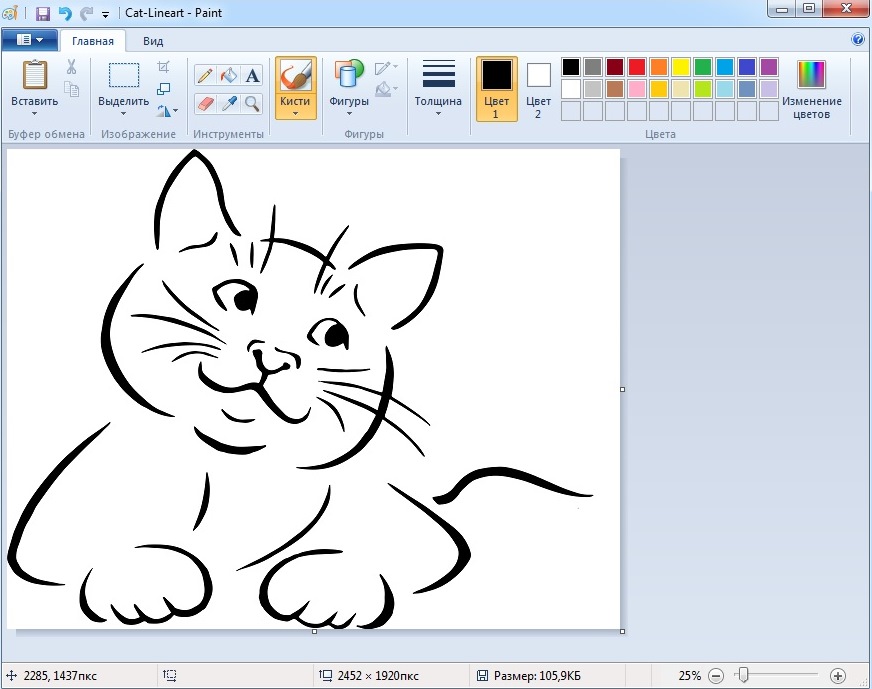Open the blue Paint file menu button
Image resolution: width=872 pixels, height=689 pixels.
(x=29, y=40)
